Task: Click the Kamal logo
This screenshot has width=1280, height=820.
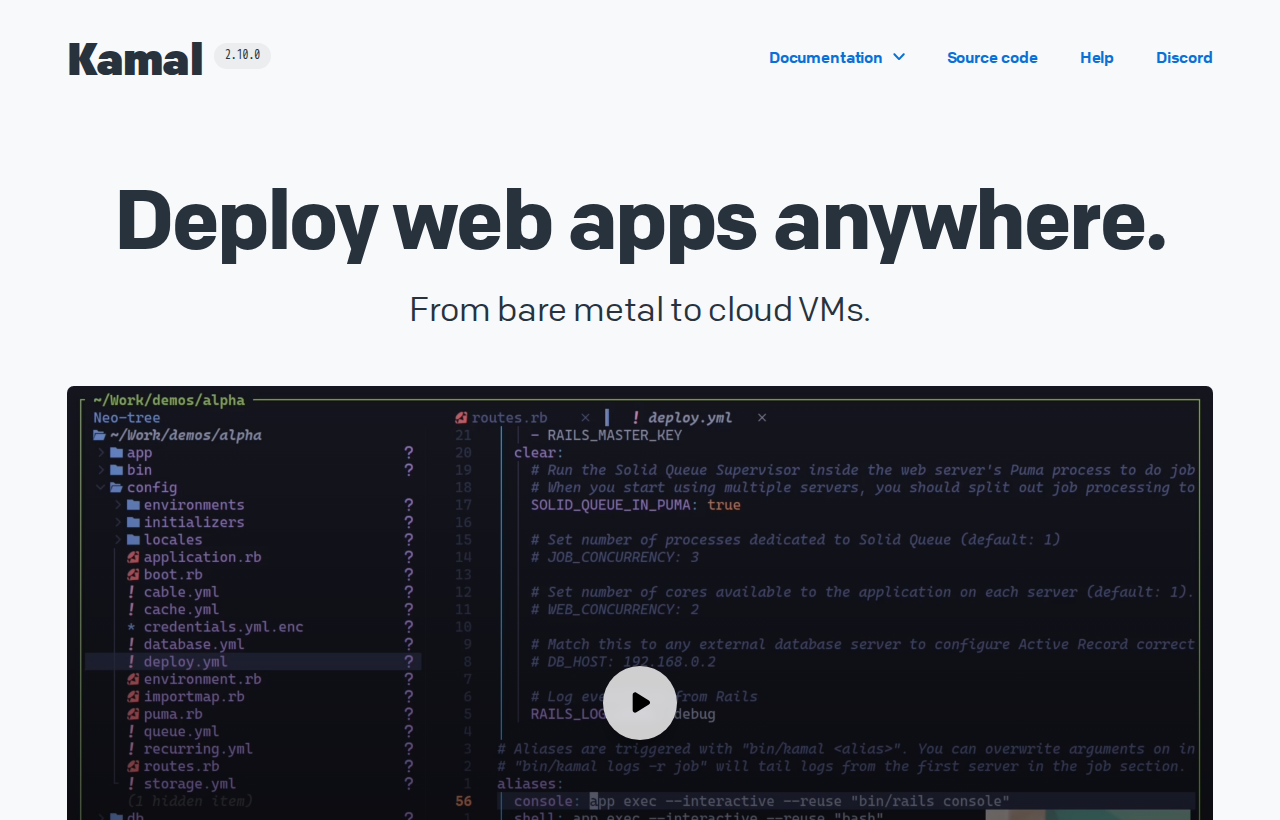Action: point(135,59)
